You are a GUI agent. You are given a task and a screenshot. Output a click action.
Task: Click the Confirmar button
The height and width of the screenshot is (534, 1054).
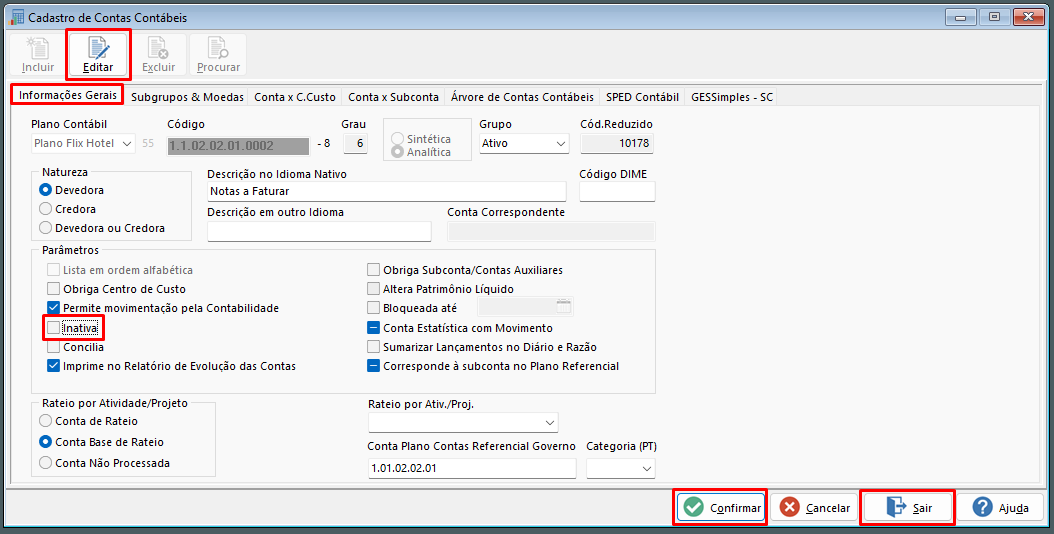click(721, 508)
